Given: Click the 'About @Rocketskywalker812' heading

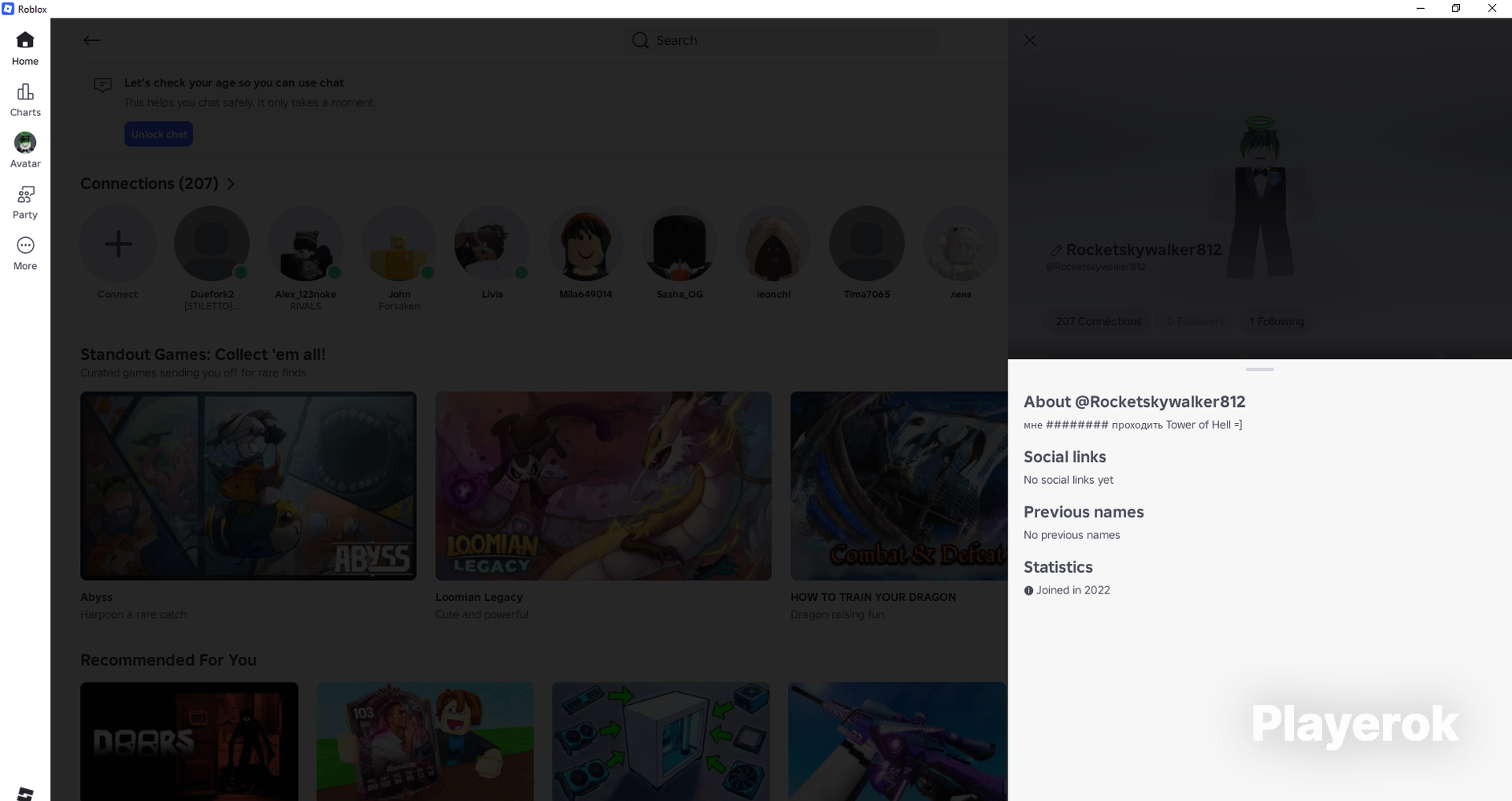Looking at the screenshot, I should pos(1134,402).
